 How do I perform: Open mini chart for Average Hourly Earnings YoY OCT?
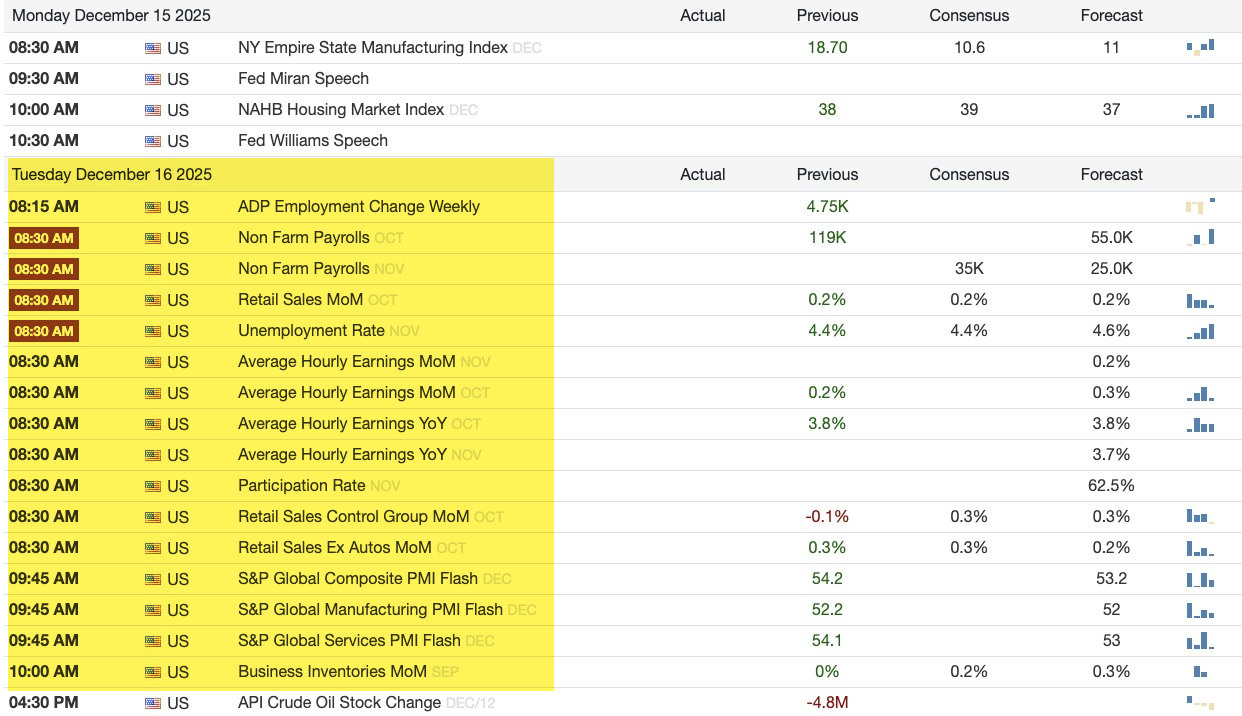coord(1200,424)
